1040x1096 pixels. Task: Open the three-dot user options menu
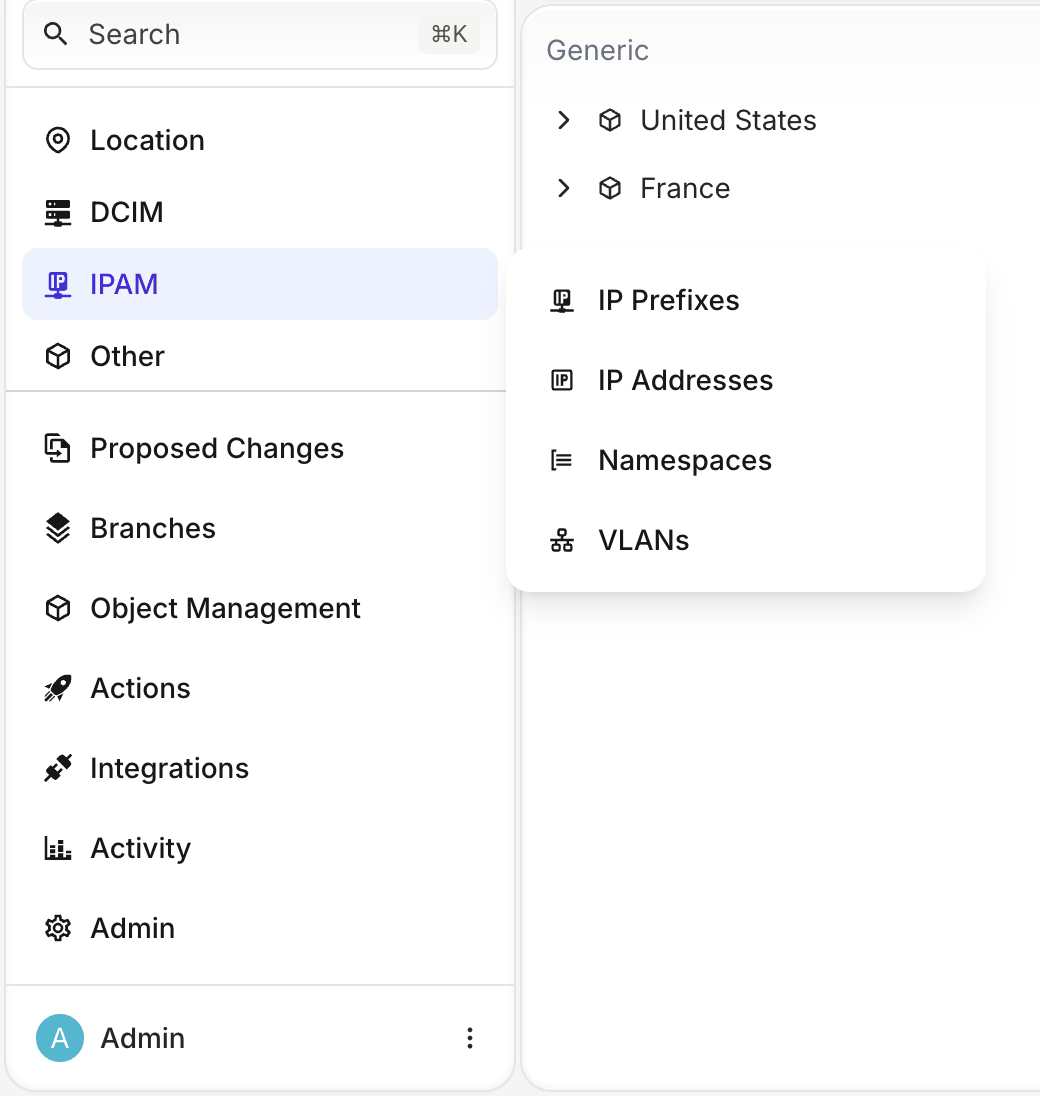[470, 1038]
